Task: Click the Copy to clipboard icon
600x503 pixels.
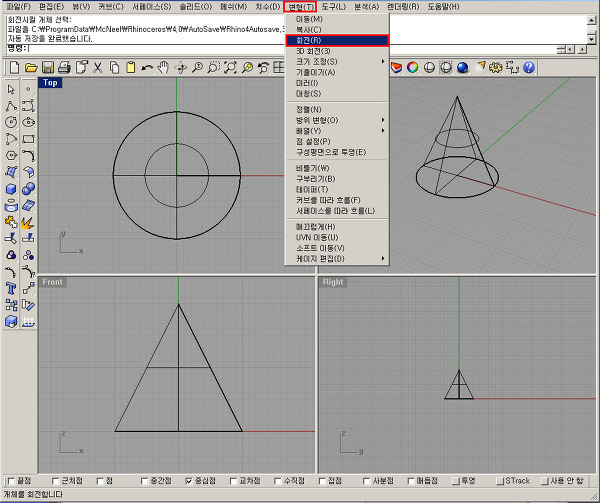Action: click(x=114, y=68)
